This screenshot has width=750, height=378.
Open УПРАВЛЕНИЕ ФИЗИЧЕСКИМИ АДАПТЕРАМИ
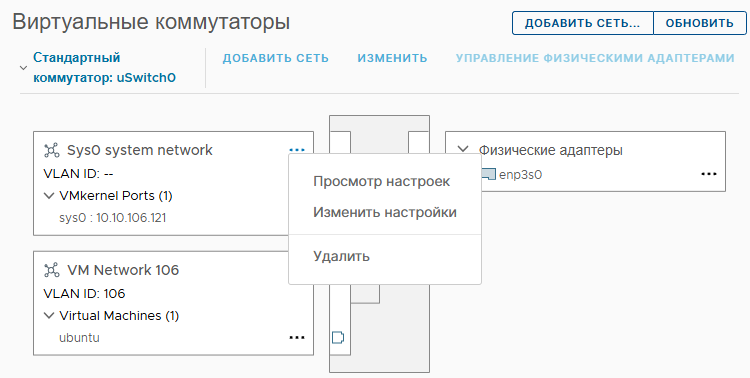coord(595,58)
